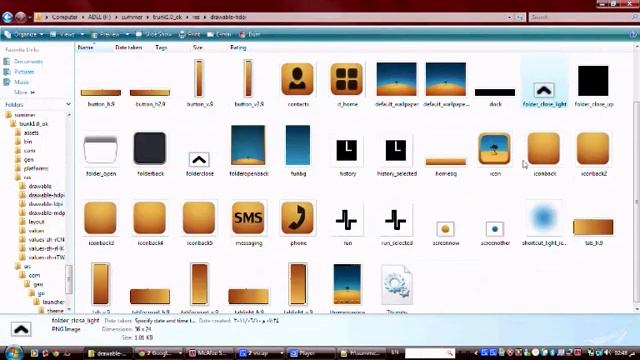Click the Print toolbar button
Viewport: 640px width, 360px height.
coord(190,35)
